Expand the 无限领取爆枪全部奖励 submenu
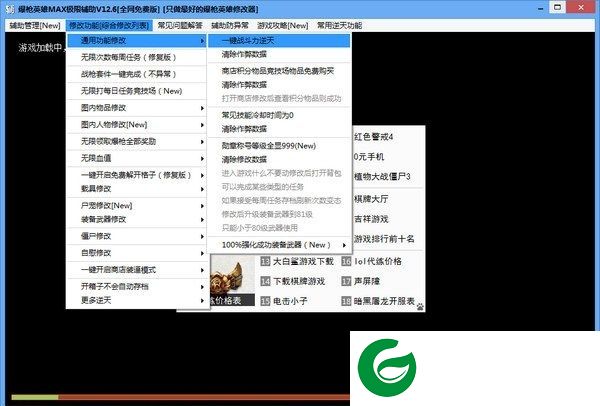Image resolution: width=600 pixels, height=406 pixels. point(137,142)
